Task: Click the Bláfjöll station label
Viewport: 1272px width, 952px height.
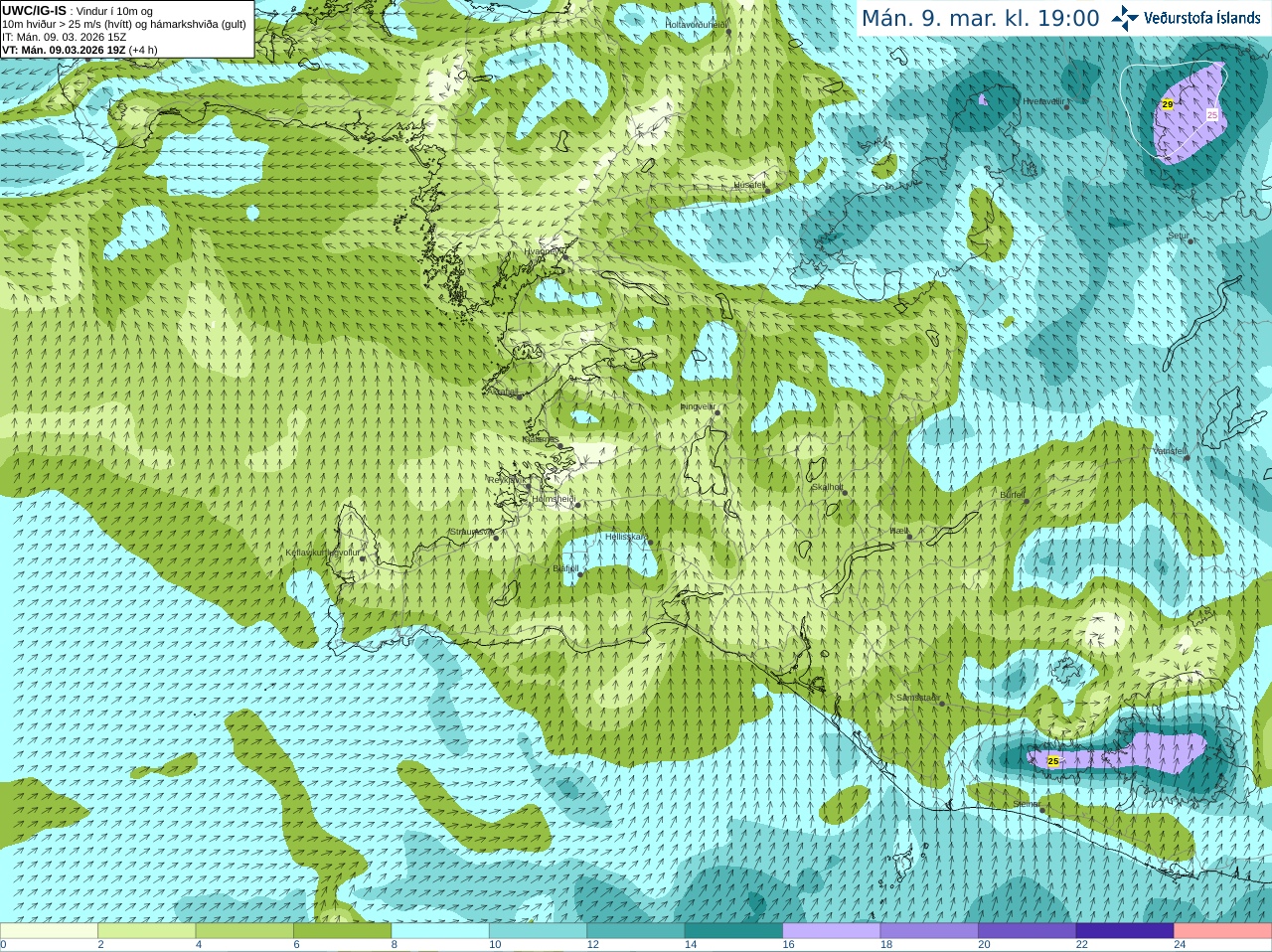Action: coord(565,568)
